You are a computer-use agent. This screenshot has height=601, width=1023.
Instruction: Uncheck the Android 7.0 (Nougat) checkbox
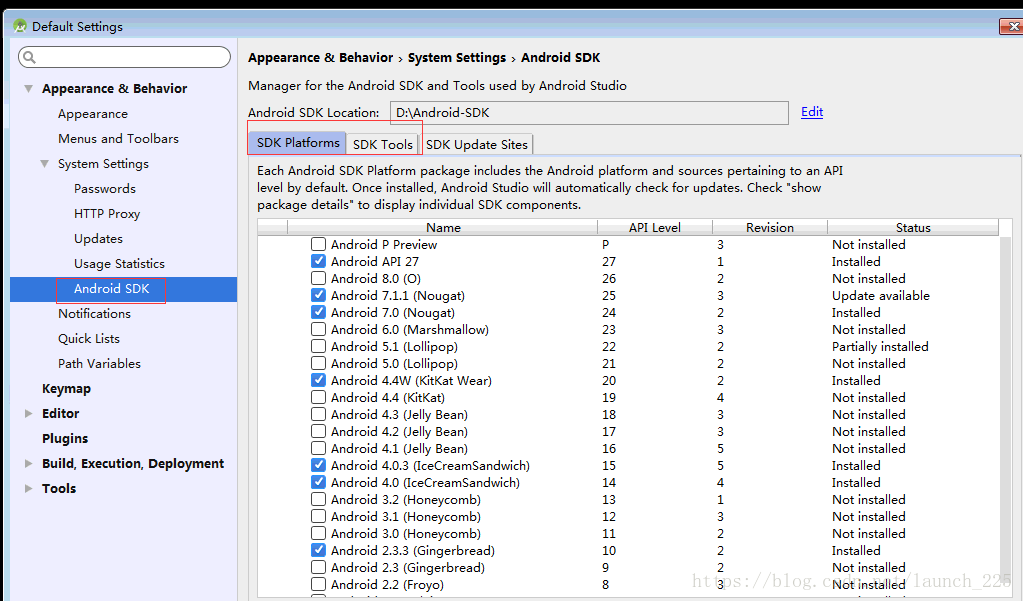click(x=318, y=312)
